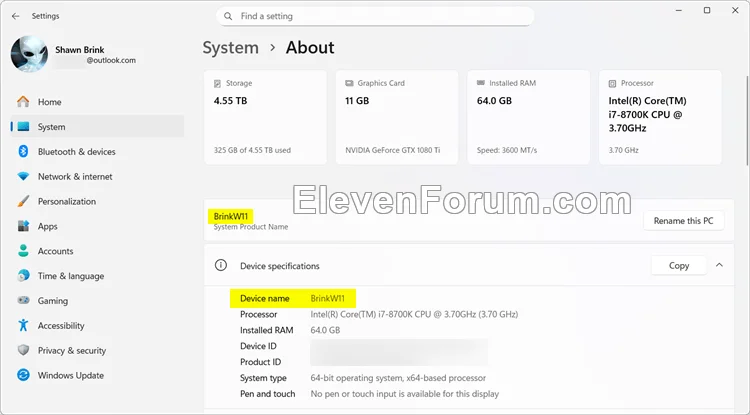This screenshot has width=750, height=415.
Task: Click the Storage card icon
Action: click(x=217, y=83)
